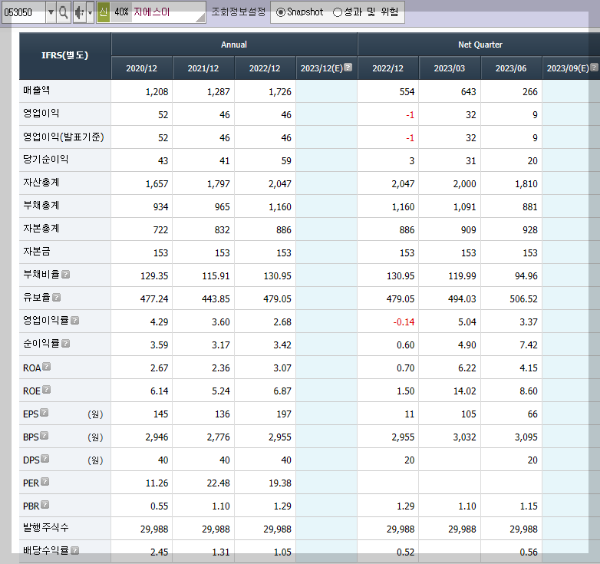Screen dimensions: 600x564
Task: Click the 영업이익(발표기준) row label
Action: pos(64,137)
